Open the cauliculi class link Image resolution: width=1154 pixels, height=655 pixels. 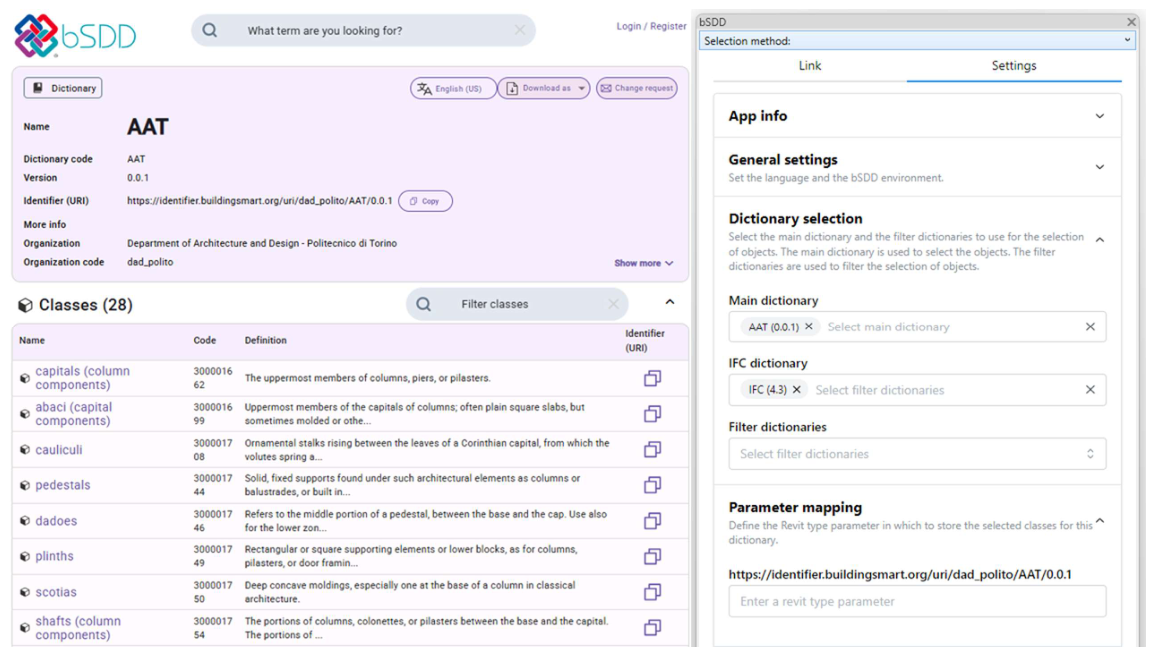pyautogui.click(x=59, y=450)
